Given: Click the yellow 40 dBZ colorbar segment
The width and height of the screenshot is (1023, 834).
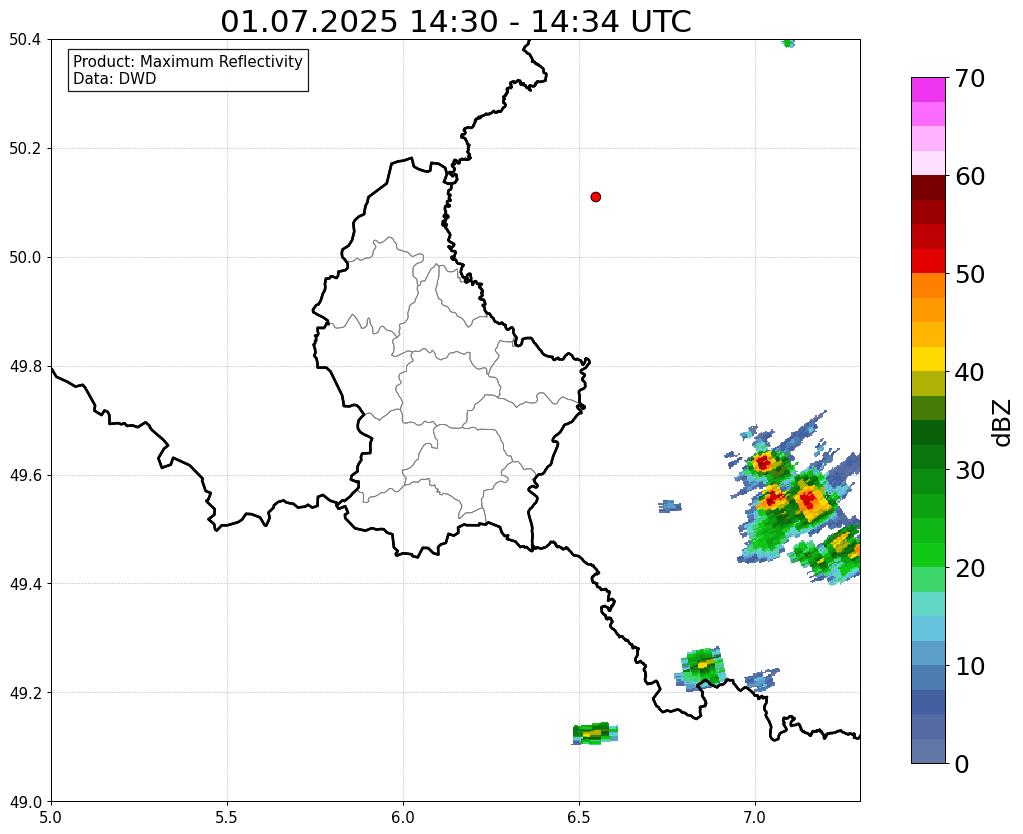Looking at the screenshot, I should tap(928, 359).
